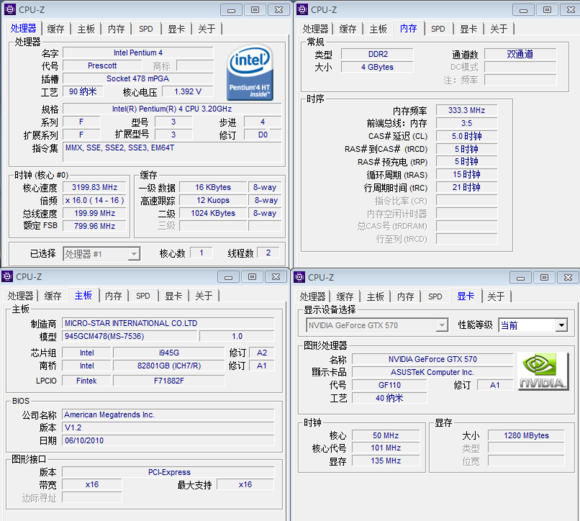
Task: Click the Intel Pentium 4 name field
Action: click(138, 53)
